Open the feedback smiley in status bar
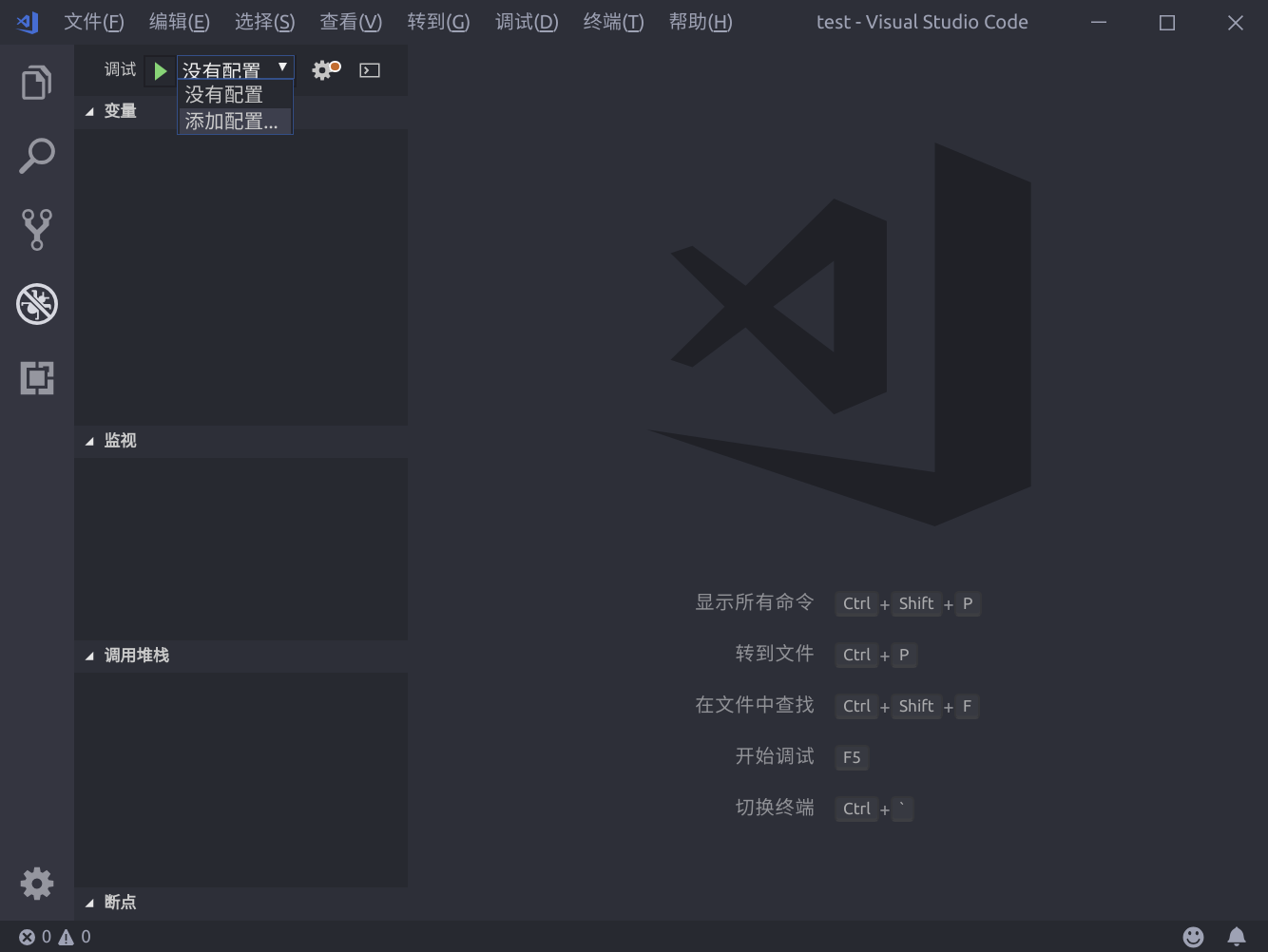This screenshot has width=1268, height=952. click(x=1193, y=937)
